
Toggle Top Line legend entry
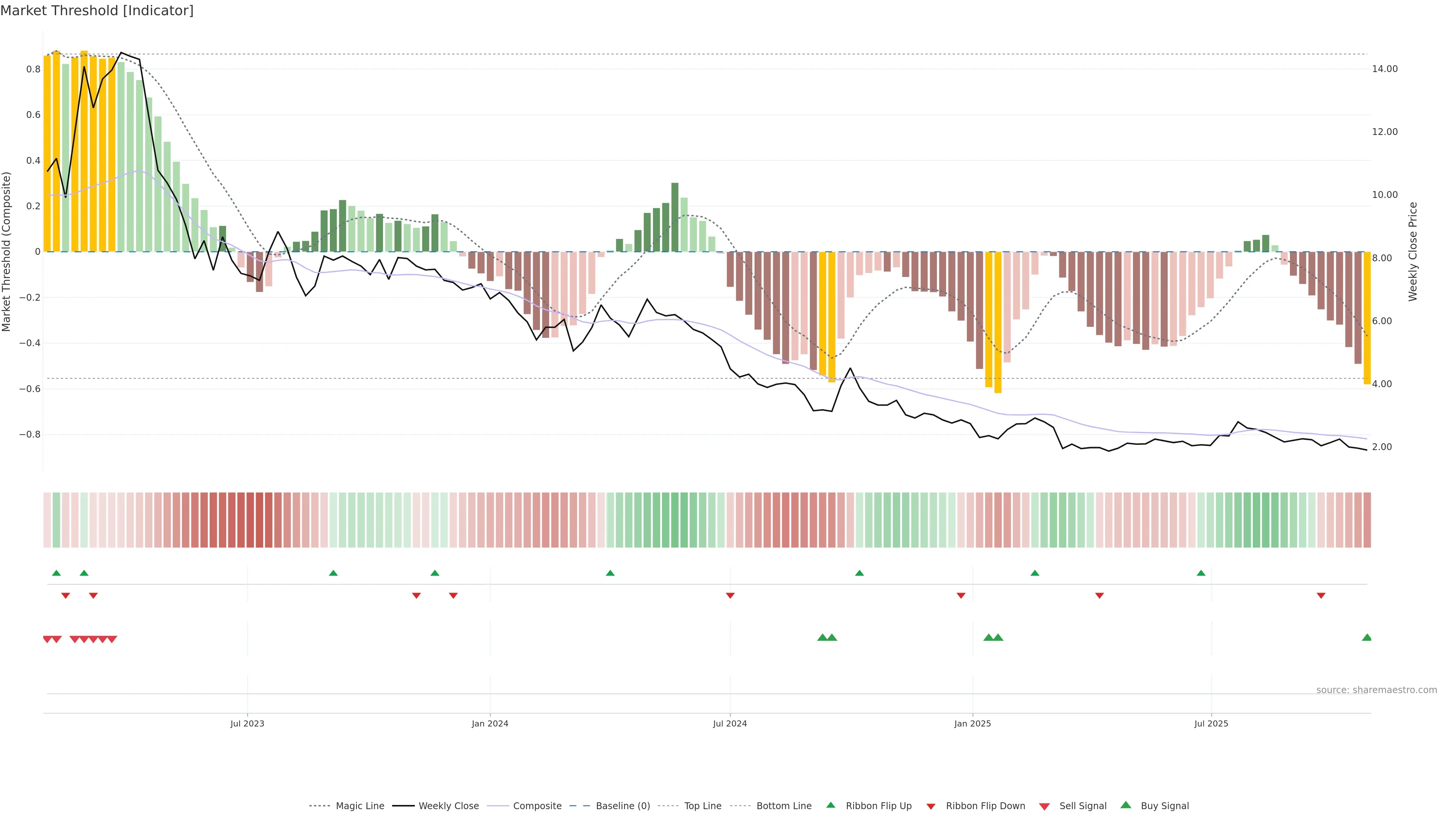[x=703, y=806]
